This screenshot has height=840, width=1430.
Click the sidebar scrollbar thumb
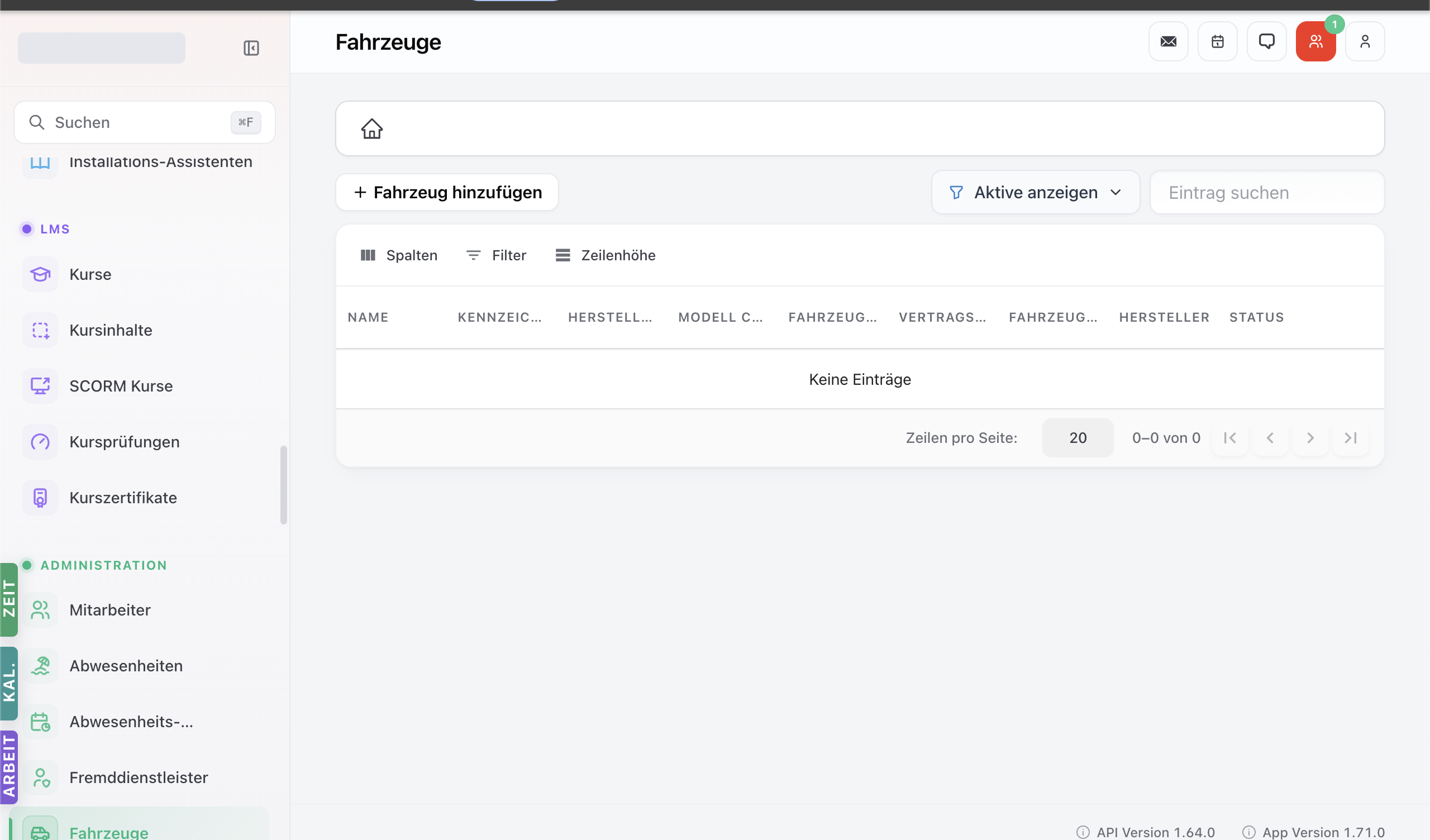point(284,485)
